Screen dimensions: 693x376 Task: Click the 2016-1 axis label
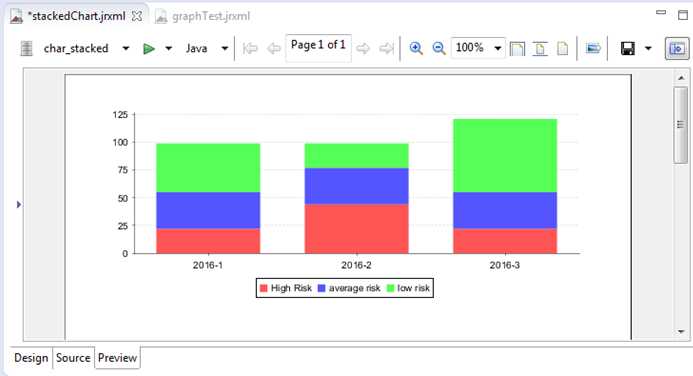point(208,265)
